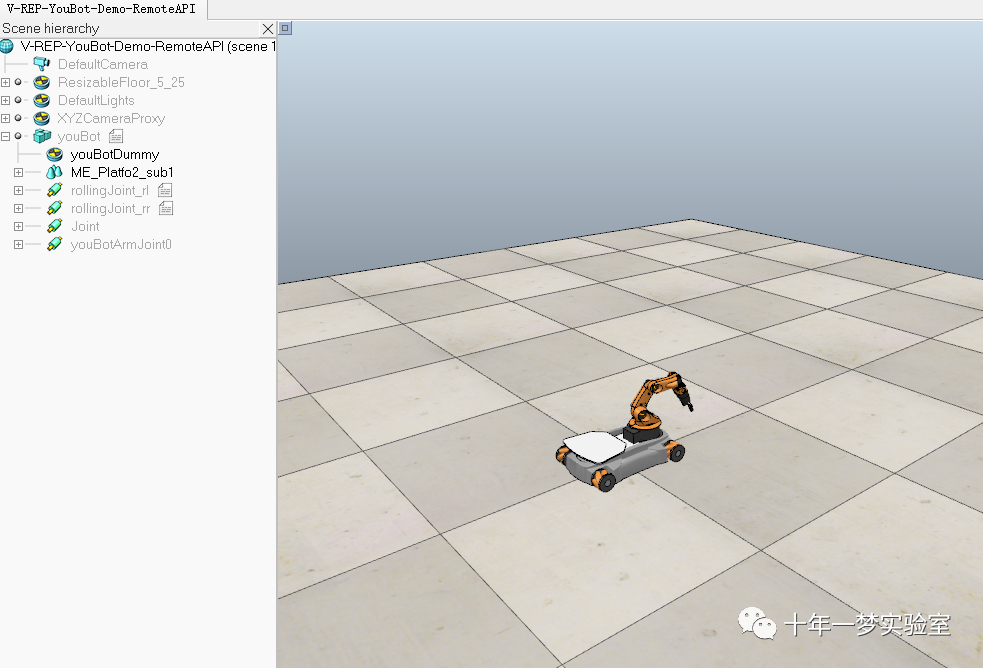This screenshot has height=668, width=983.
Task: Toggle the model dot beside XYZCameraProxy
Action: [18, 118]
